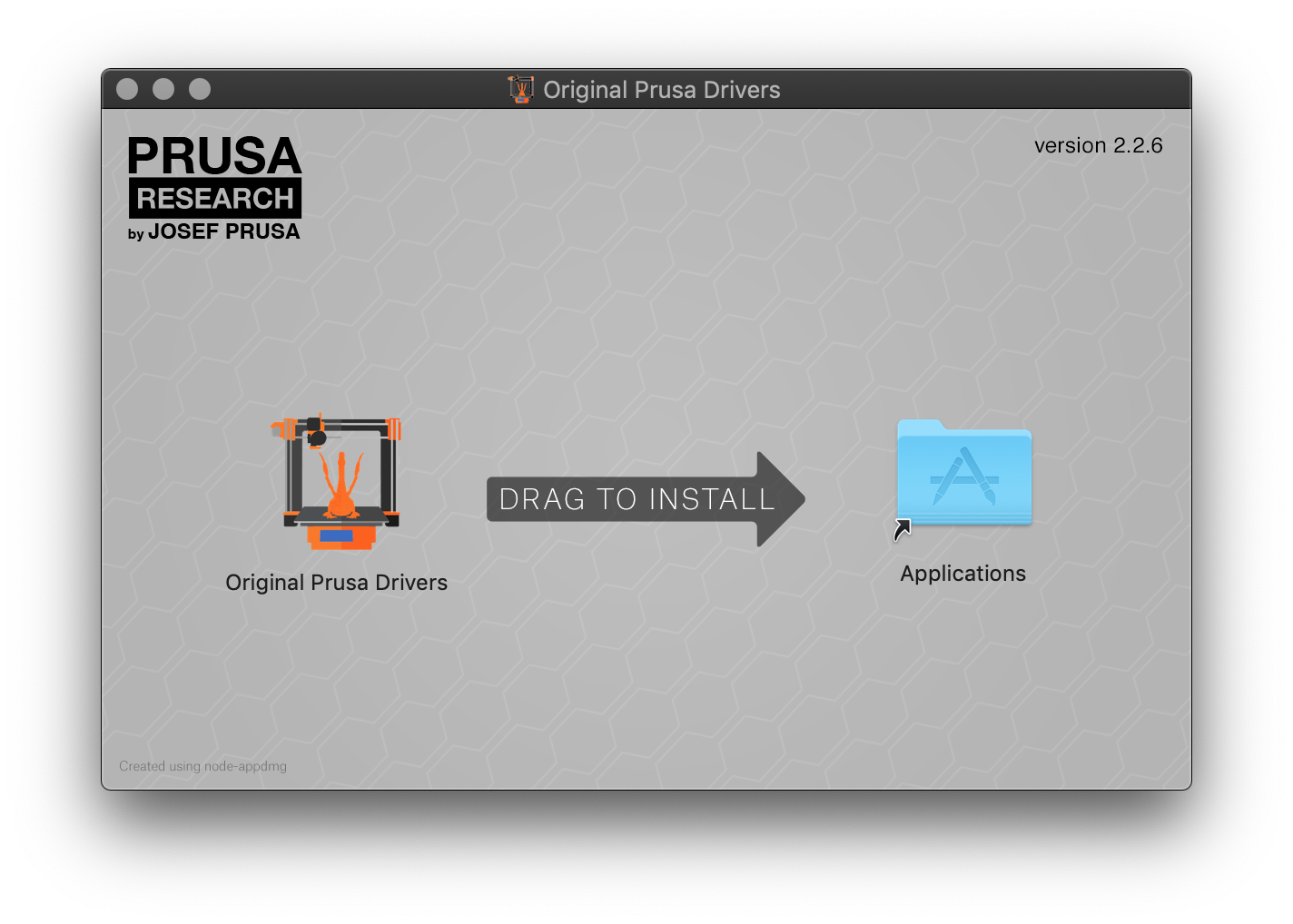1293x924 pixels.
Task: Click the version 2.2.6 text
Action: 1098,145
